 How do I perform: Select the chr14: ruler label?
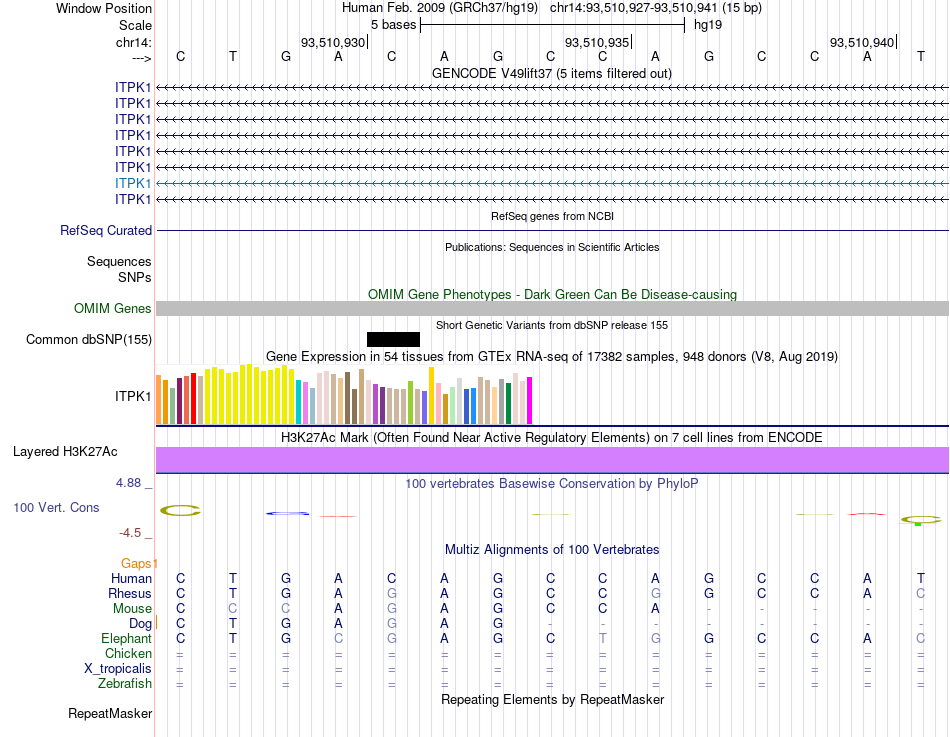click(134, 42)
